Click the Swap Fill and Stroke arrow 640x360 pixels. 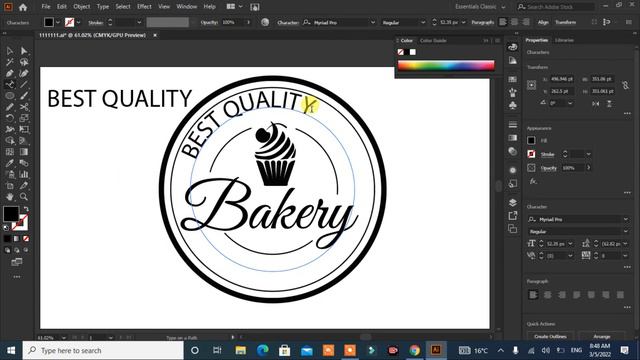26,209
